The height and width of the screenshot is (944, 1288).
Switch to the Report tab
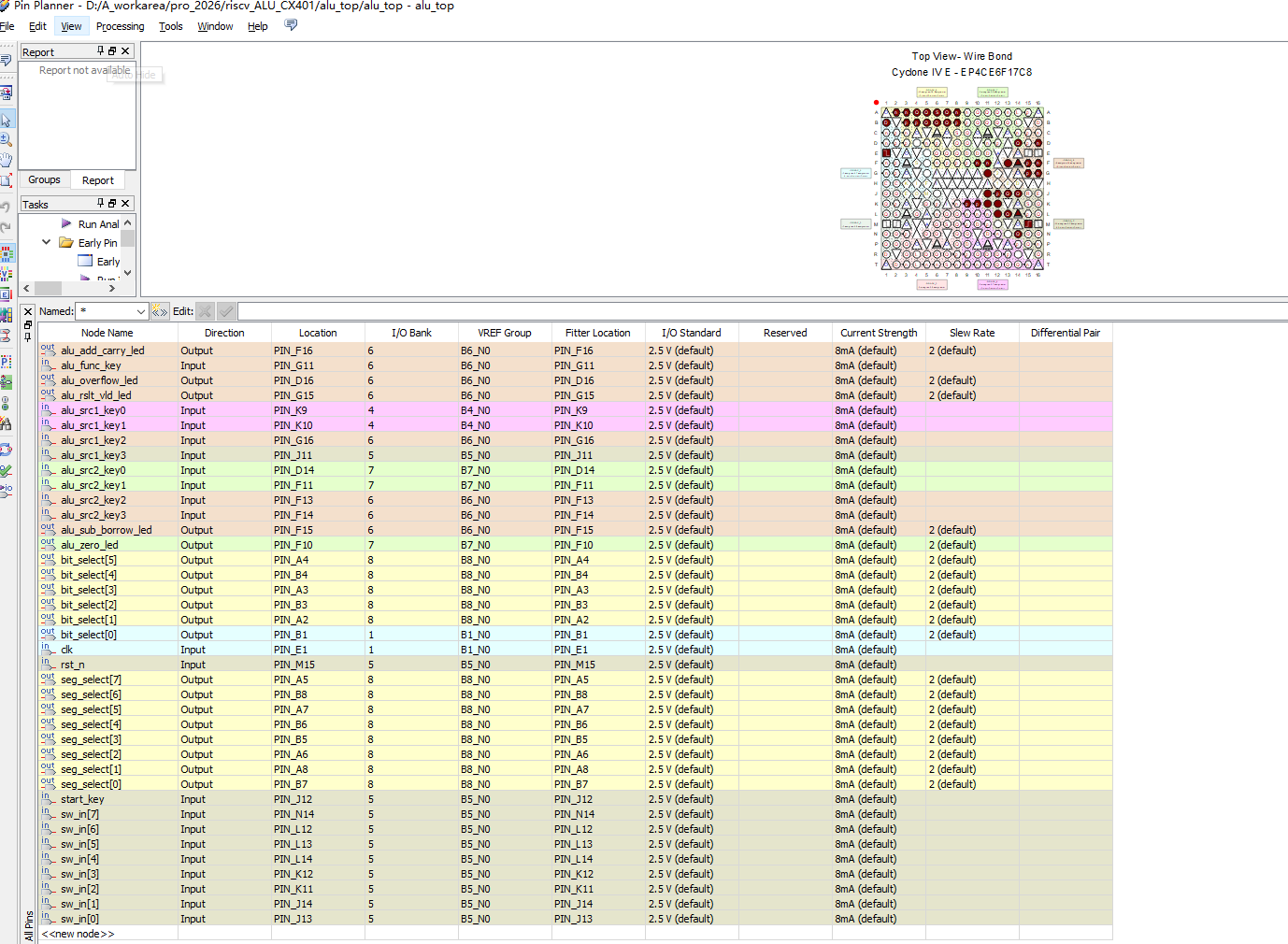click(x=97, y=180)
